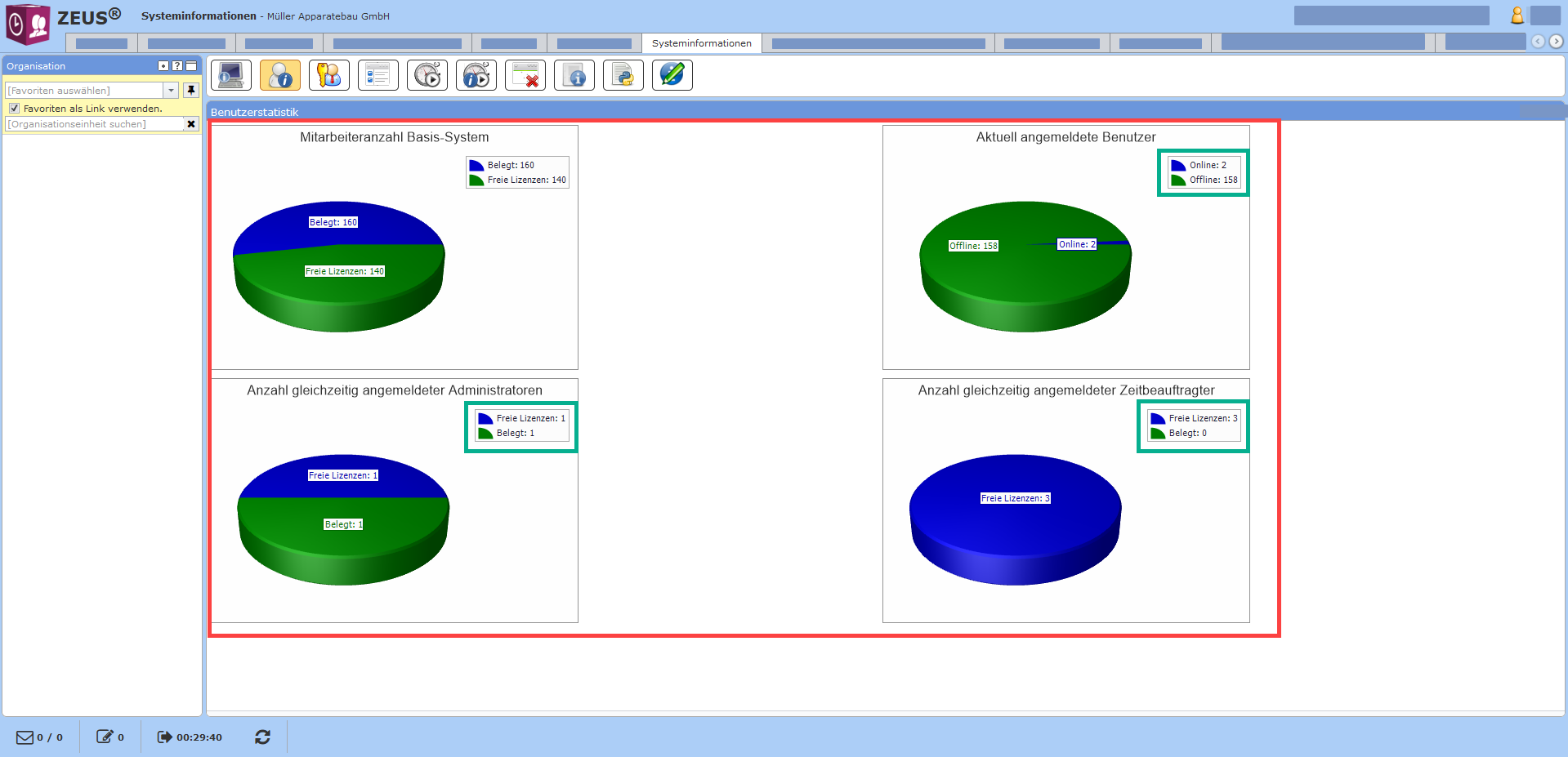Image resolution: width=1568 pixels, height=757 pixels.
Task: Toggle 'Favoriten als Link verwenden' checkbox
Action: point(14,109)
